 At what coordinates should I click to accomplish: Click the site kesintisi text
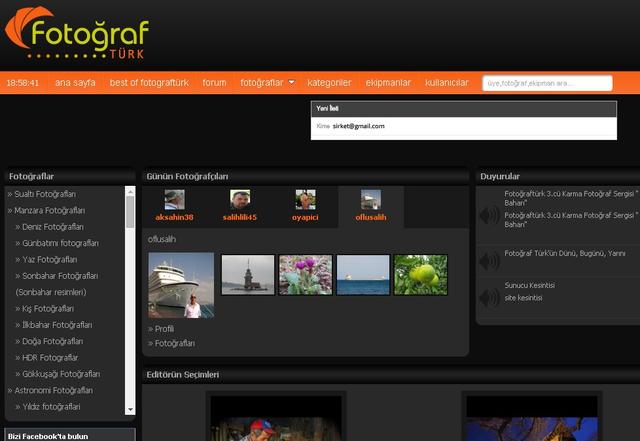(523, 298)
